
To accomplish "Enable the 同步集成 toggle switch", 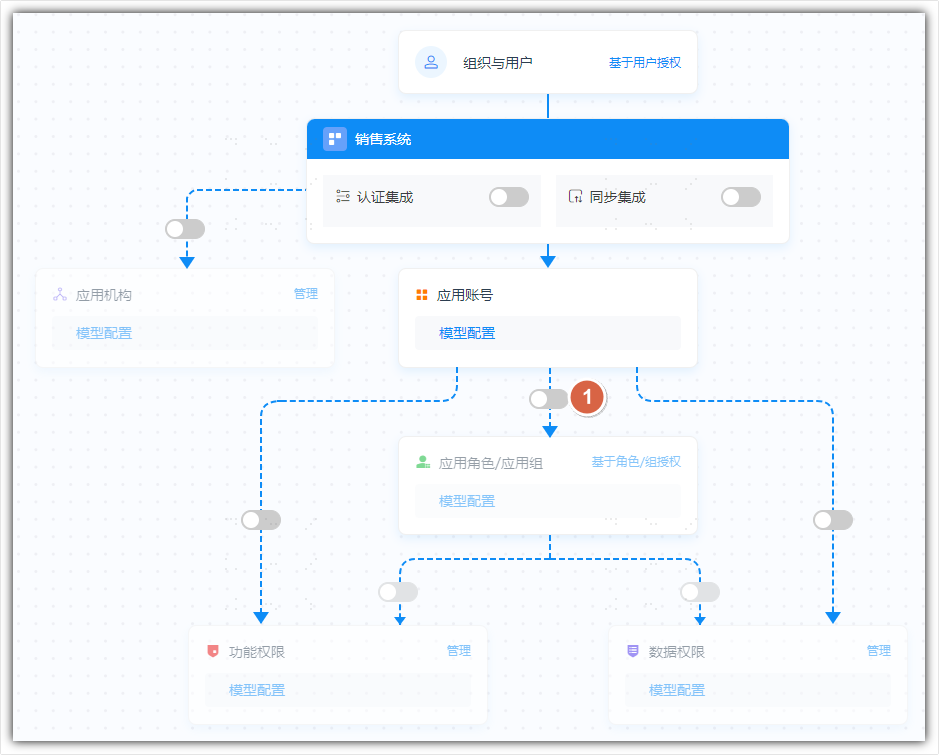I will click(741, 197).
